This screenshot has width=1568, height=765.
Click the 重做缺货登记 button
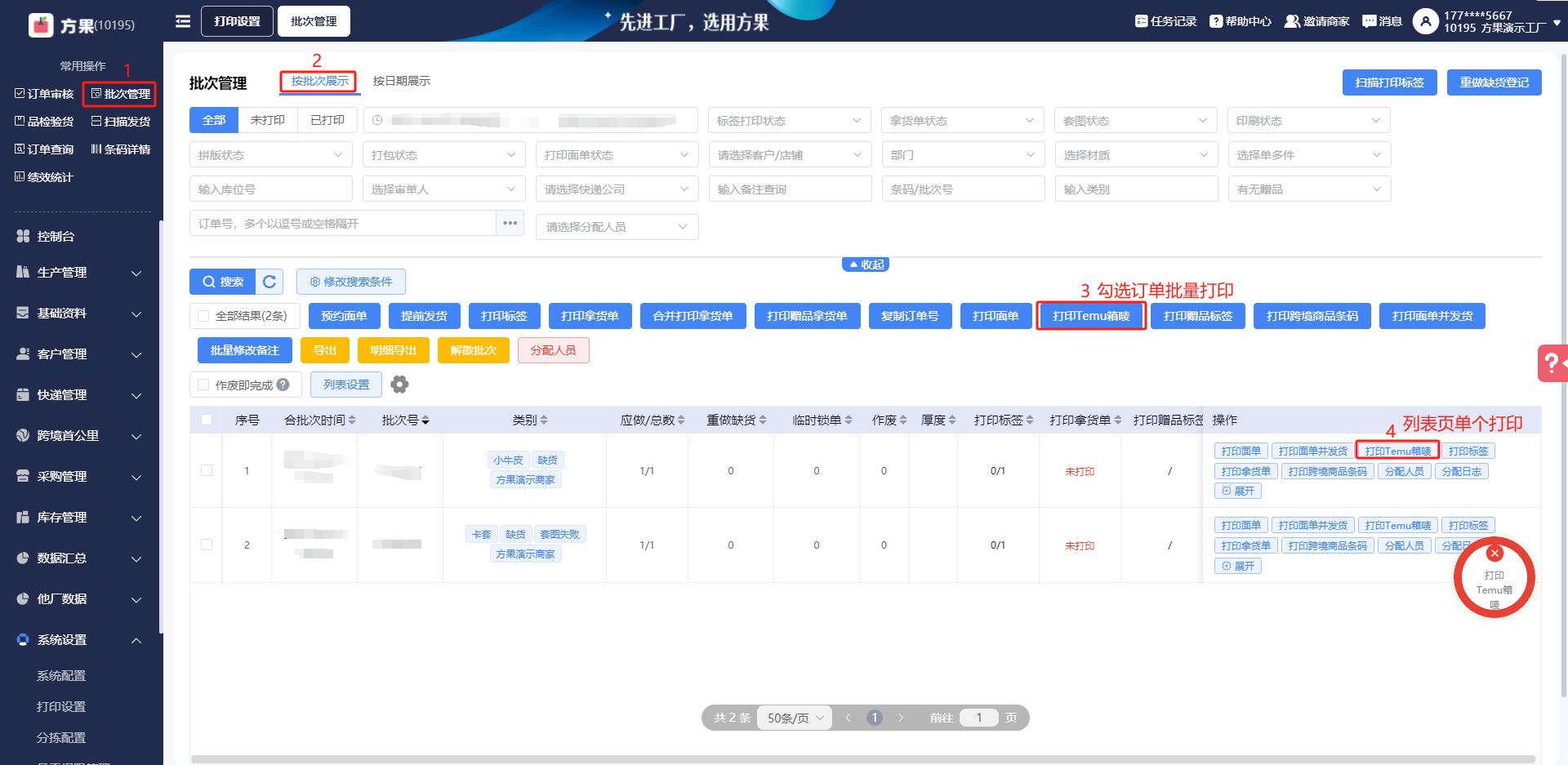tap(1494, 82)
